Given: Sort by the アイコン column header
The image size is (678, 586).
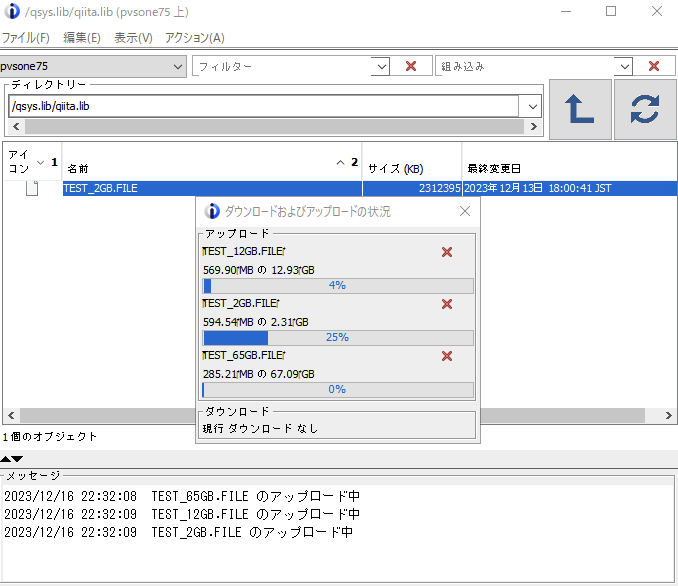Looking at the screenshot, I should [x=32, y=162].
